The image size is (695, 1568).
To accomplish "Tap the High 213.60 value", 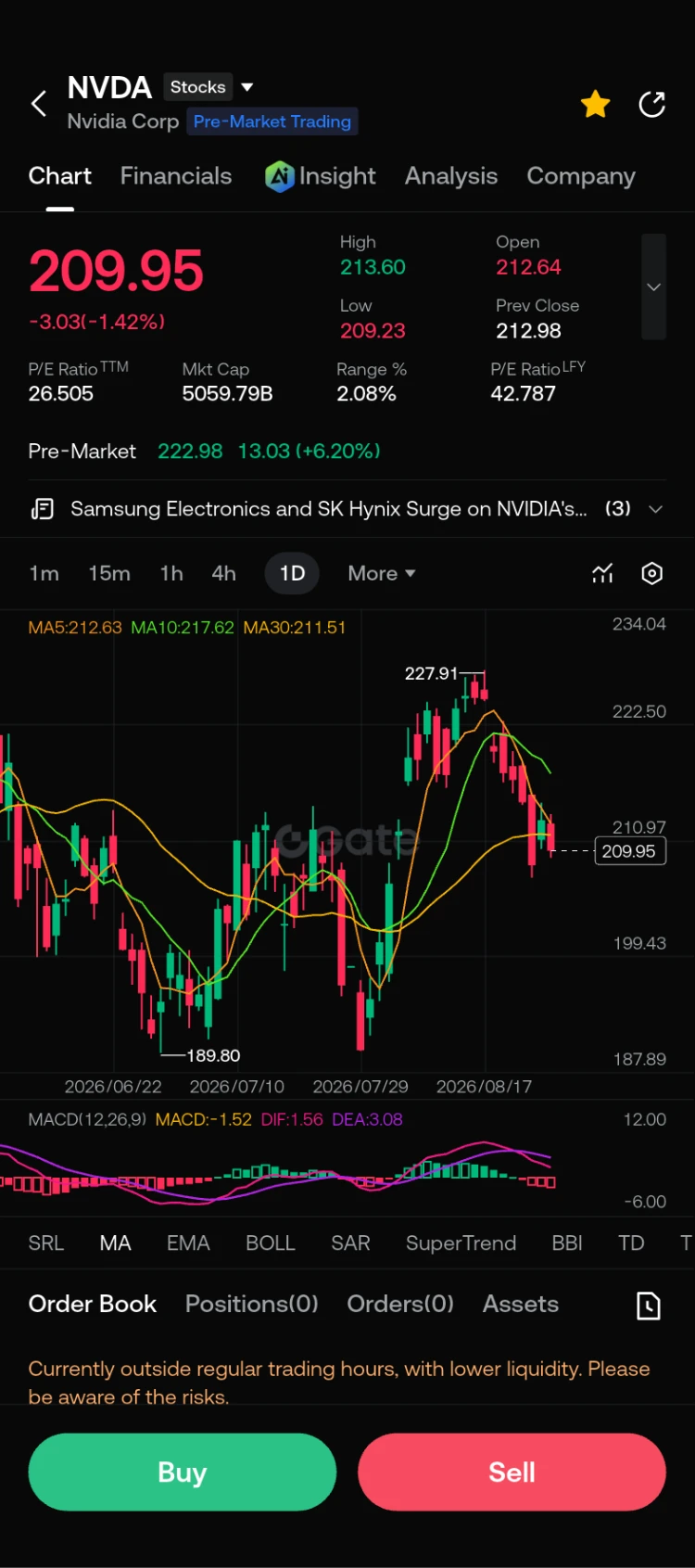I will click(373, 267).
